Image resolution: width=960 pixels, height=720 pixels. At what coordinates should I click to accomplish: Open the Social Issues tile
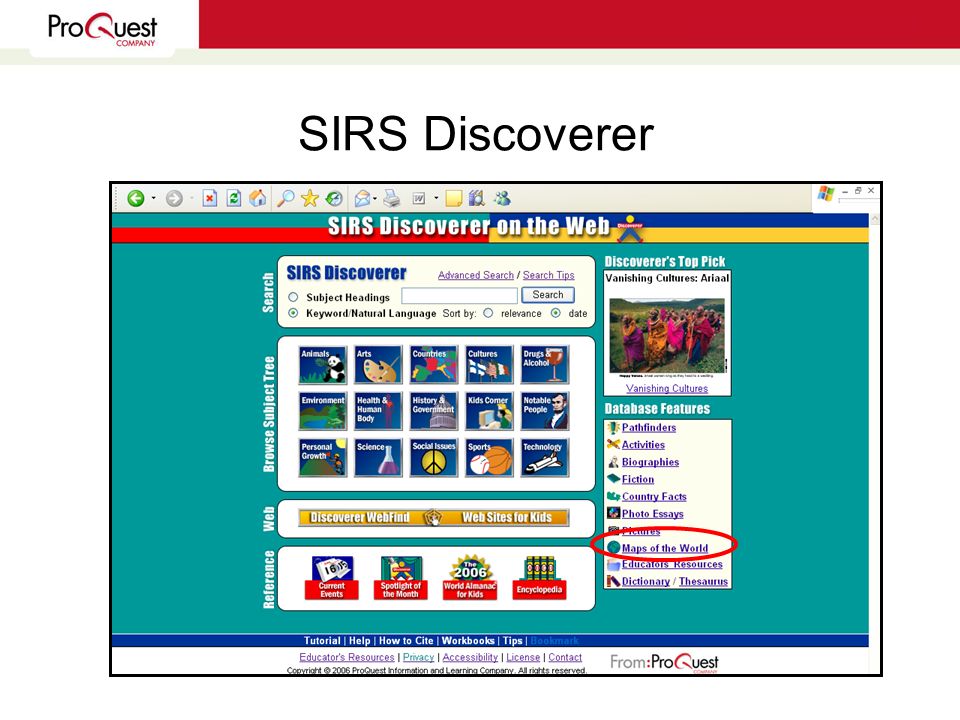433,457
